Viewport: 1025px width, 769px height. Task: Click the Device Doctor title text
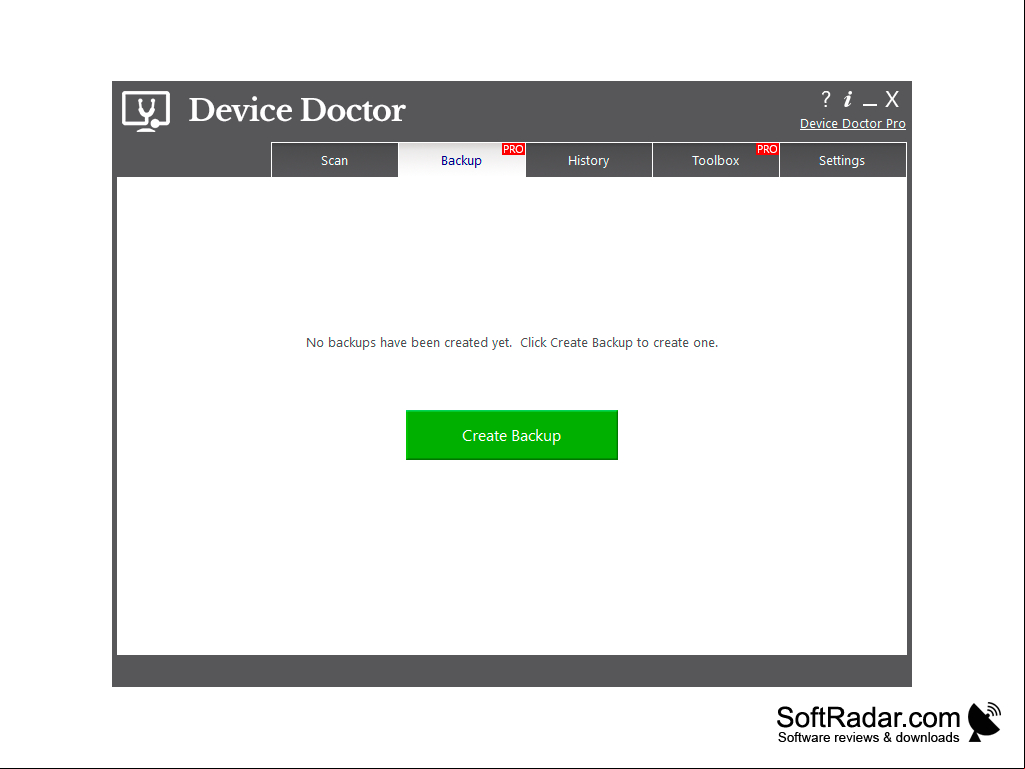[297, 110]
